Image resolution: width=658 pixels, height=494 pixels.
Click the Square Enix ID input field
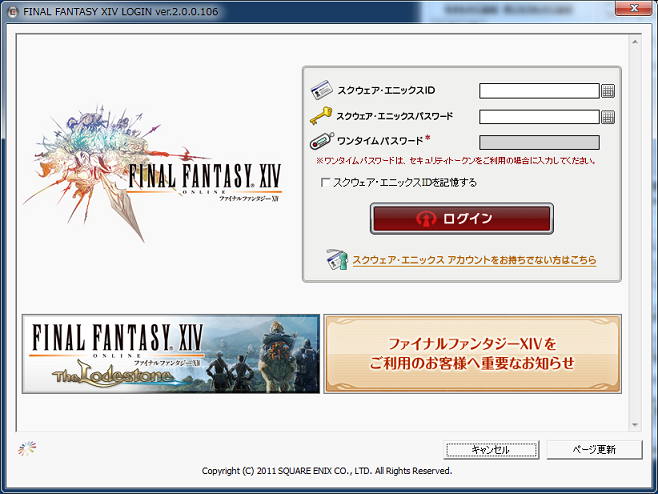click(539, 91)
